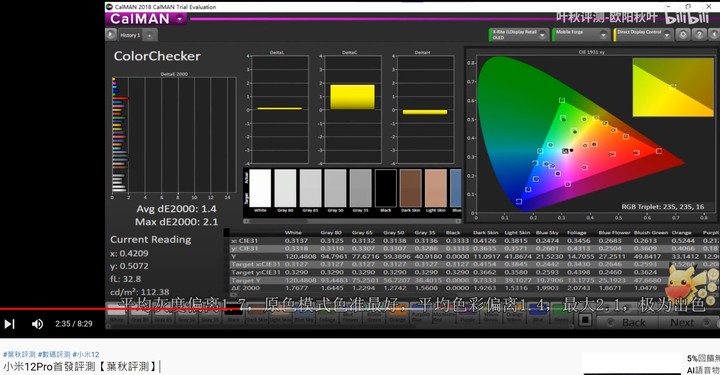Open hashtag link #小米12
This screenshot has width=720, height=375.
[86, 354]
